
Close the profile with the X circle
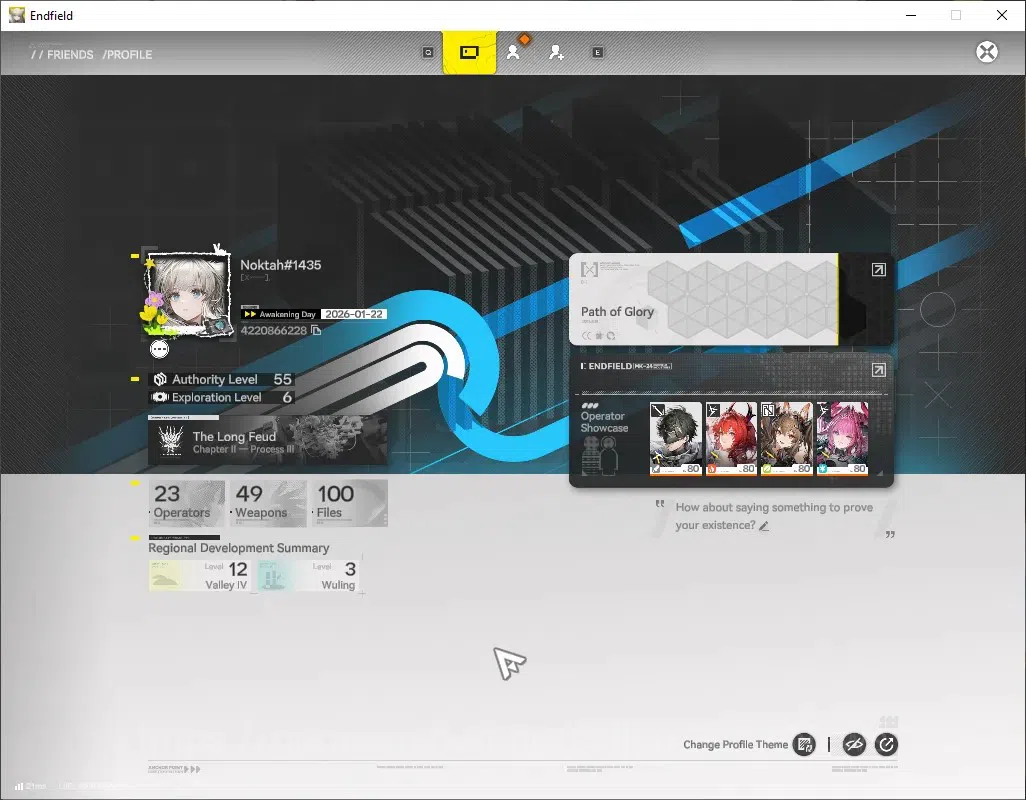987,52
